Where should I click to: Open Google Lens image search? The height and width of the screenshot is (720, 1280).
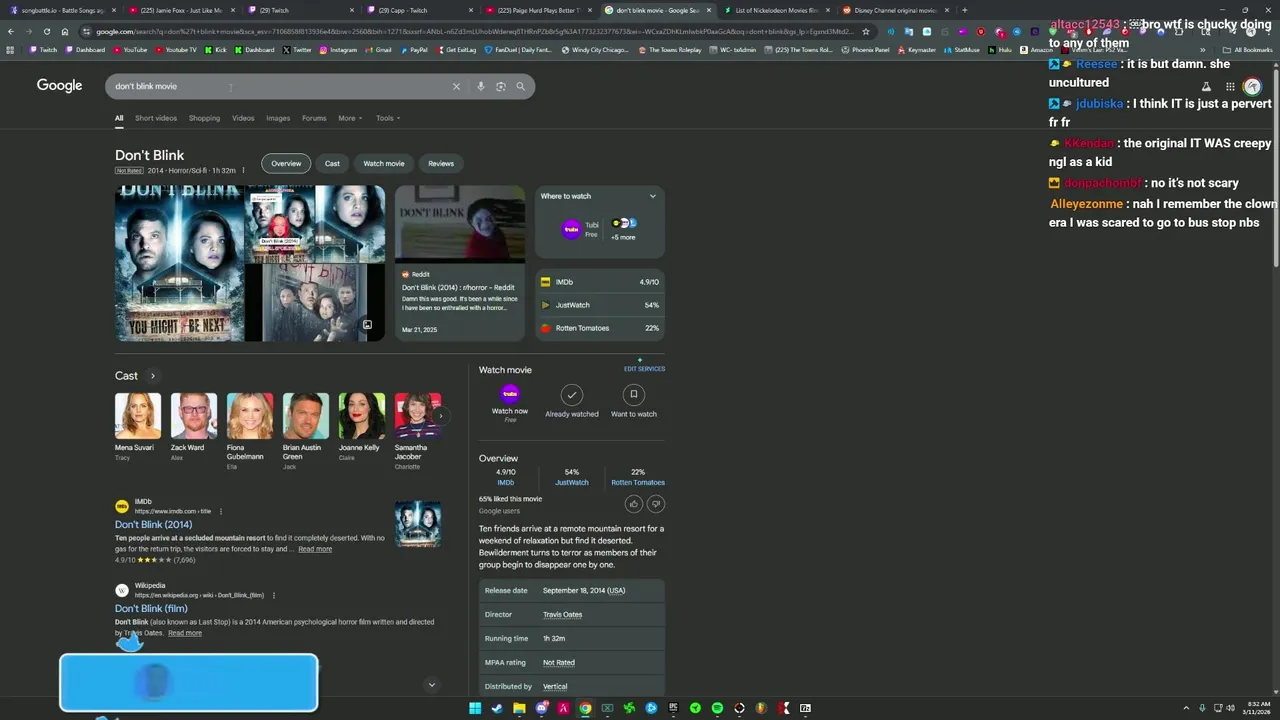coord(500,86)
